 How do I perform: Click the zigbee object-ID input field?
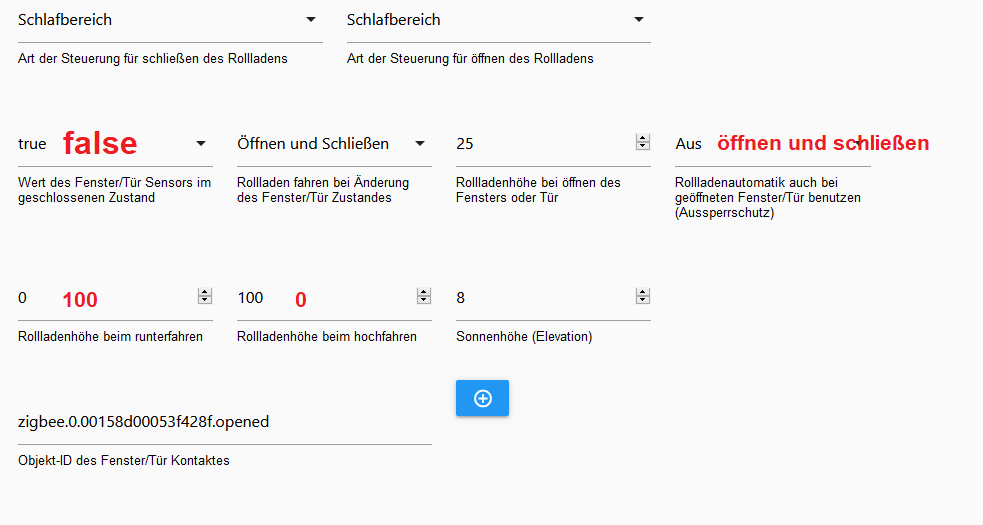click(224, 422)
